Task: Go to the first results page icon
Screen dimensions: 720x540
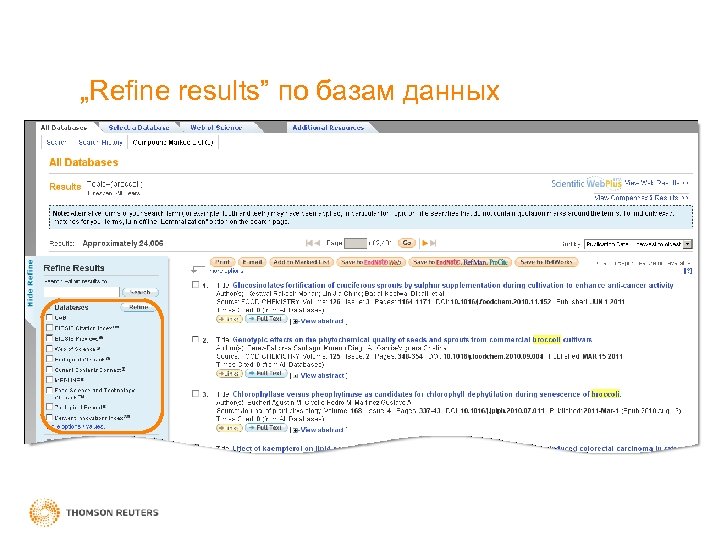Action: pyautogui.click(x=309, y=243)
